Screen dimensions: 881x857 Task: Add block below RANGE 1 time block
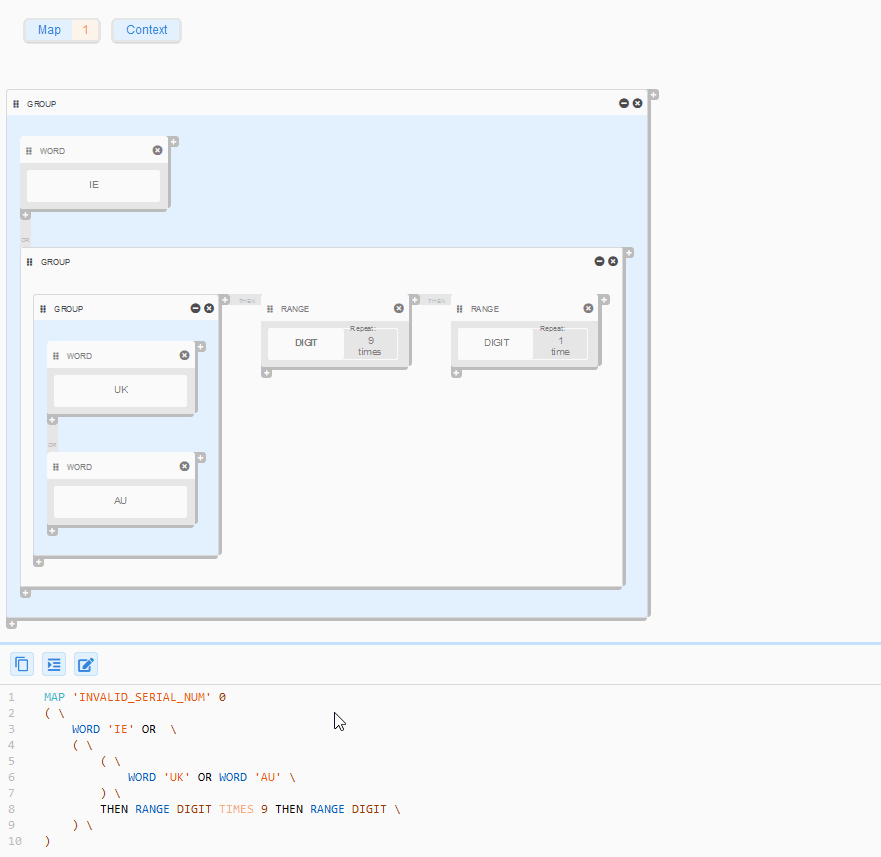coord(457,373)
